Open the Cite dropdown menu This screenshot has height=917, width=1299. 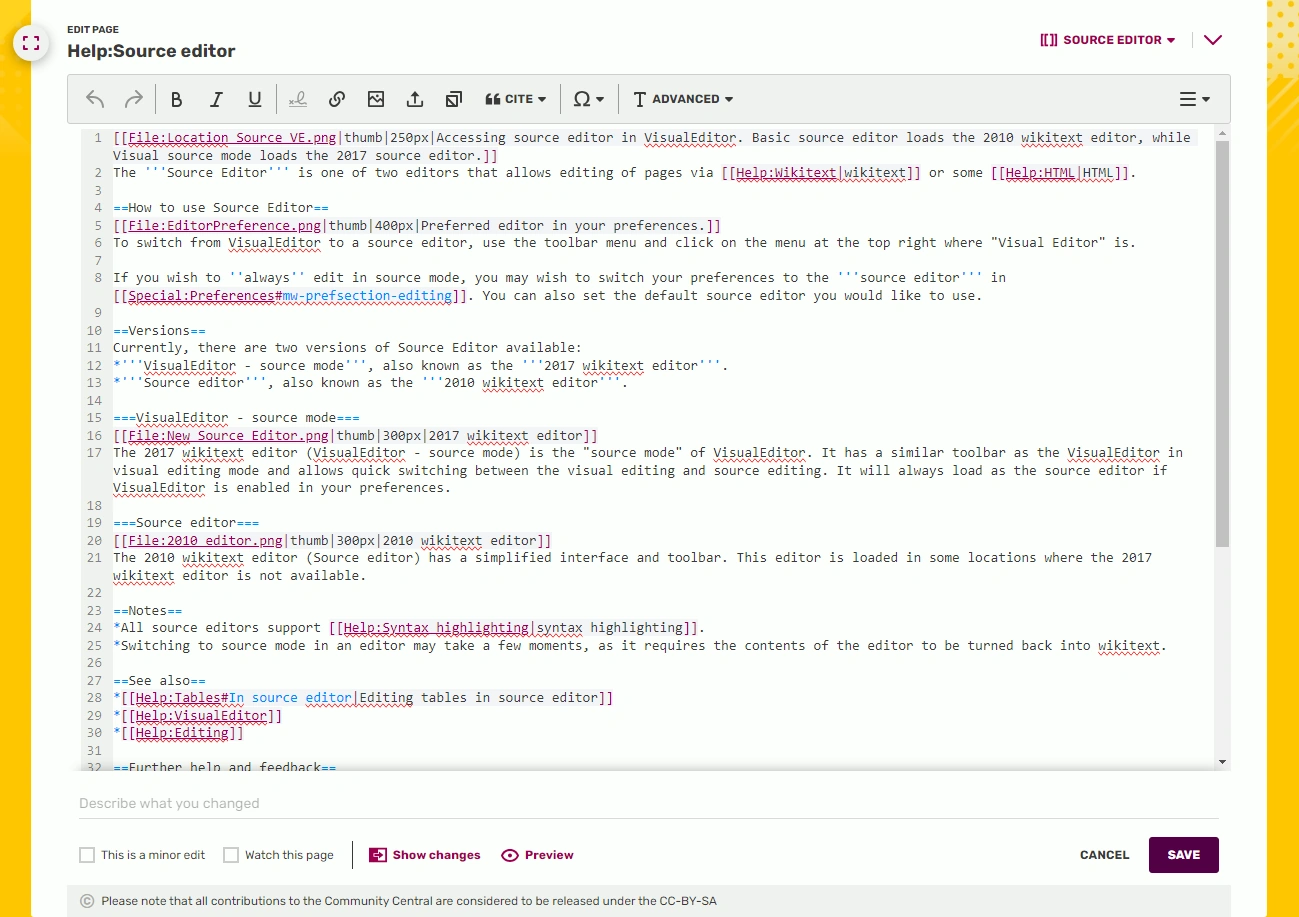pos(516,99)
